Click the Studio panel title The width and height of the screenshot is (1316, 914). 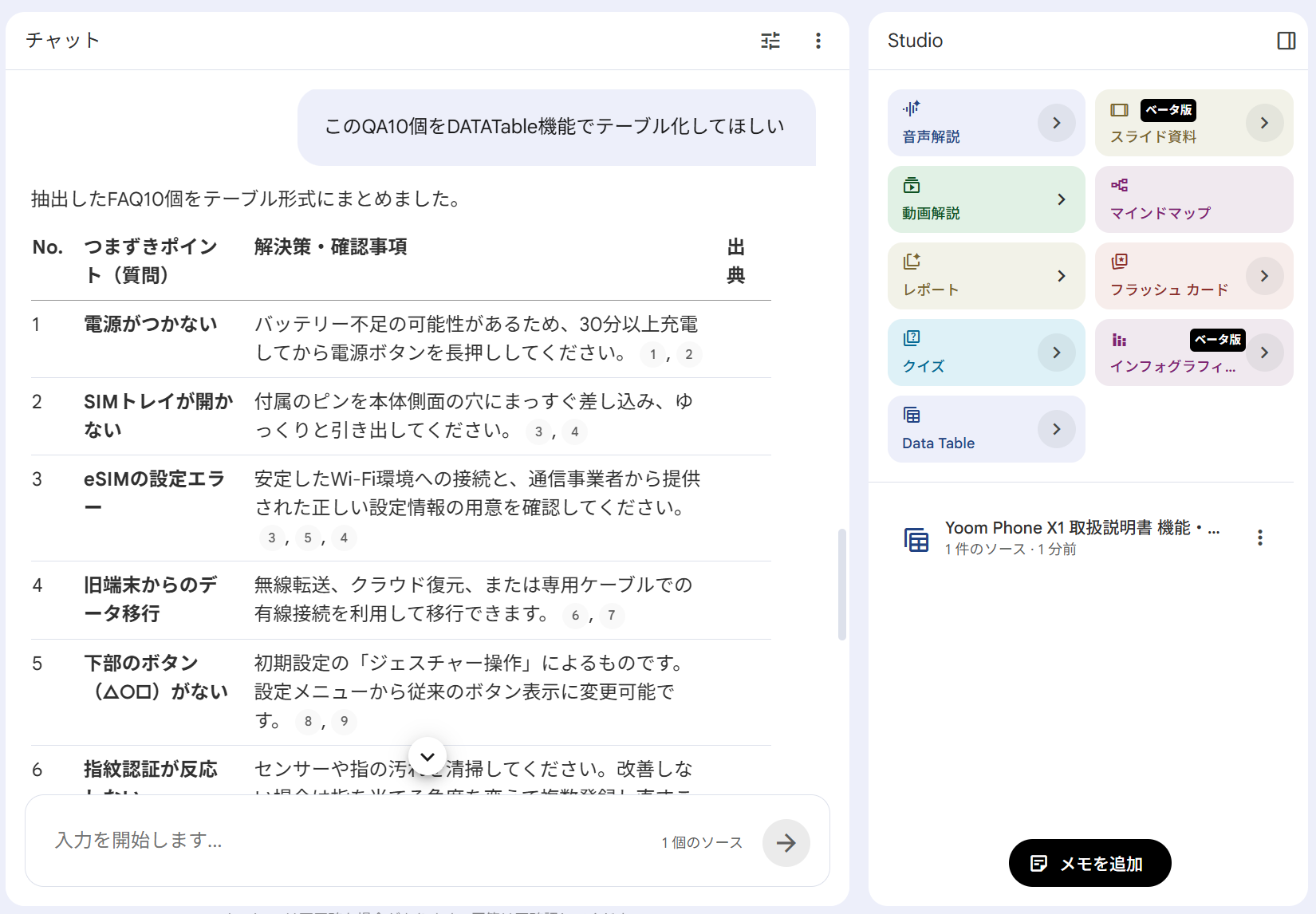click(x=915, y=41)
